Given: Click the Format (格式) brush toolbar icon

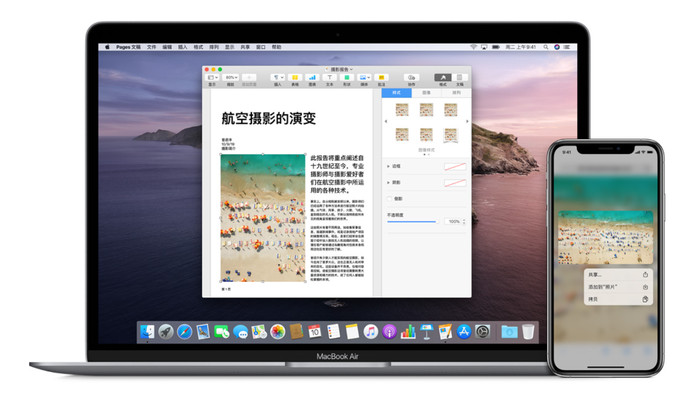Looking at the screenshot, I should coord(441,76).
